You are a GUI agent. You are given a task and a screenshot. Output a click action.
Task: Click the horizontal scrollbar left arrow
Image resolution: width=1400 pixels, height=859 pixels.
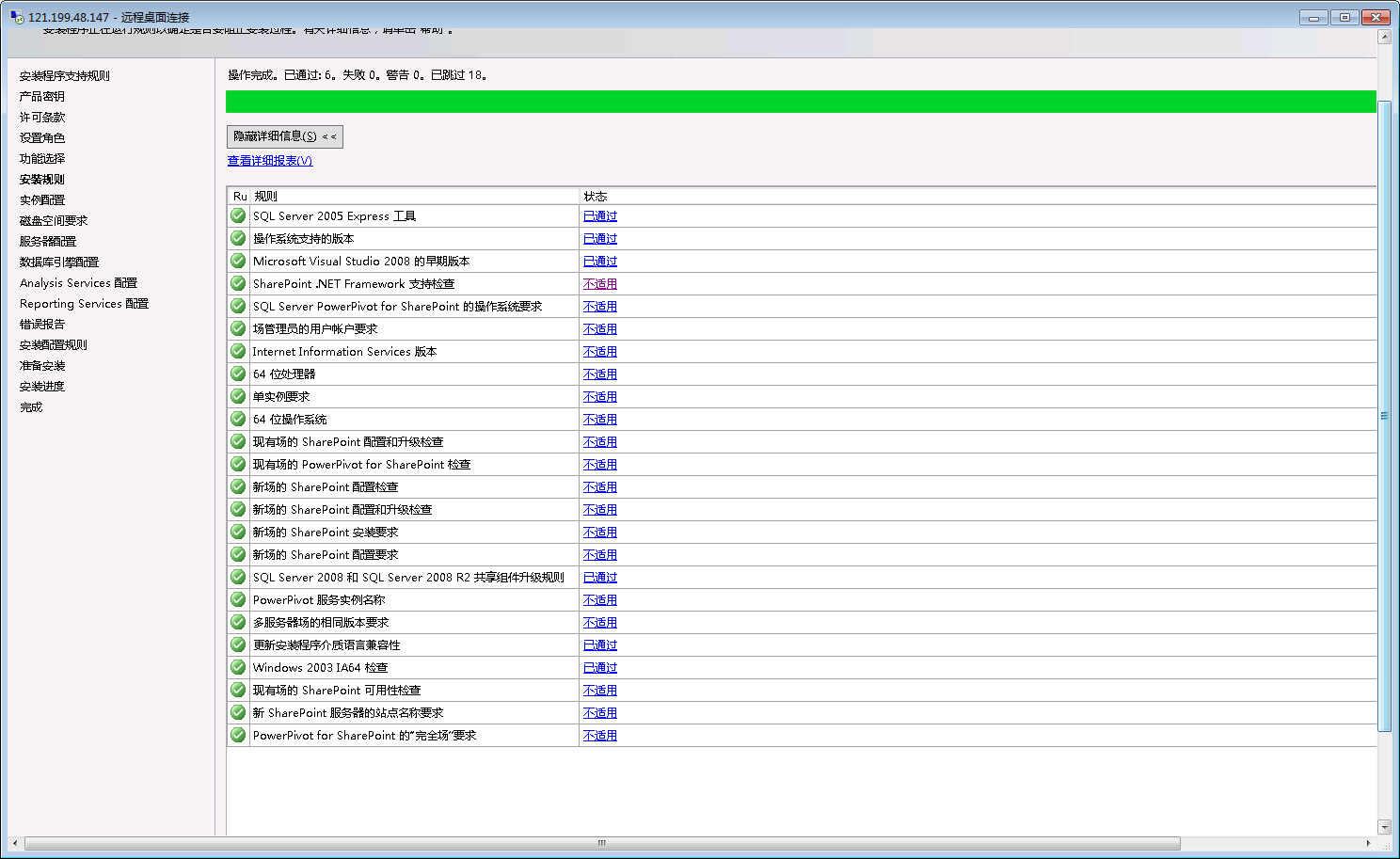pyautogui.click(x=15, y=843)
